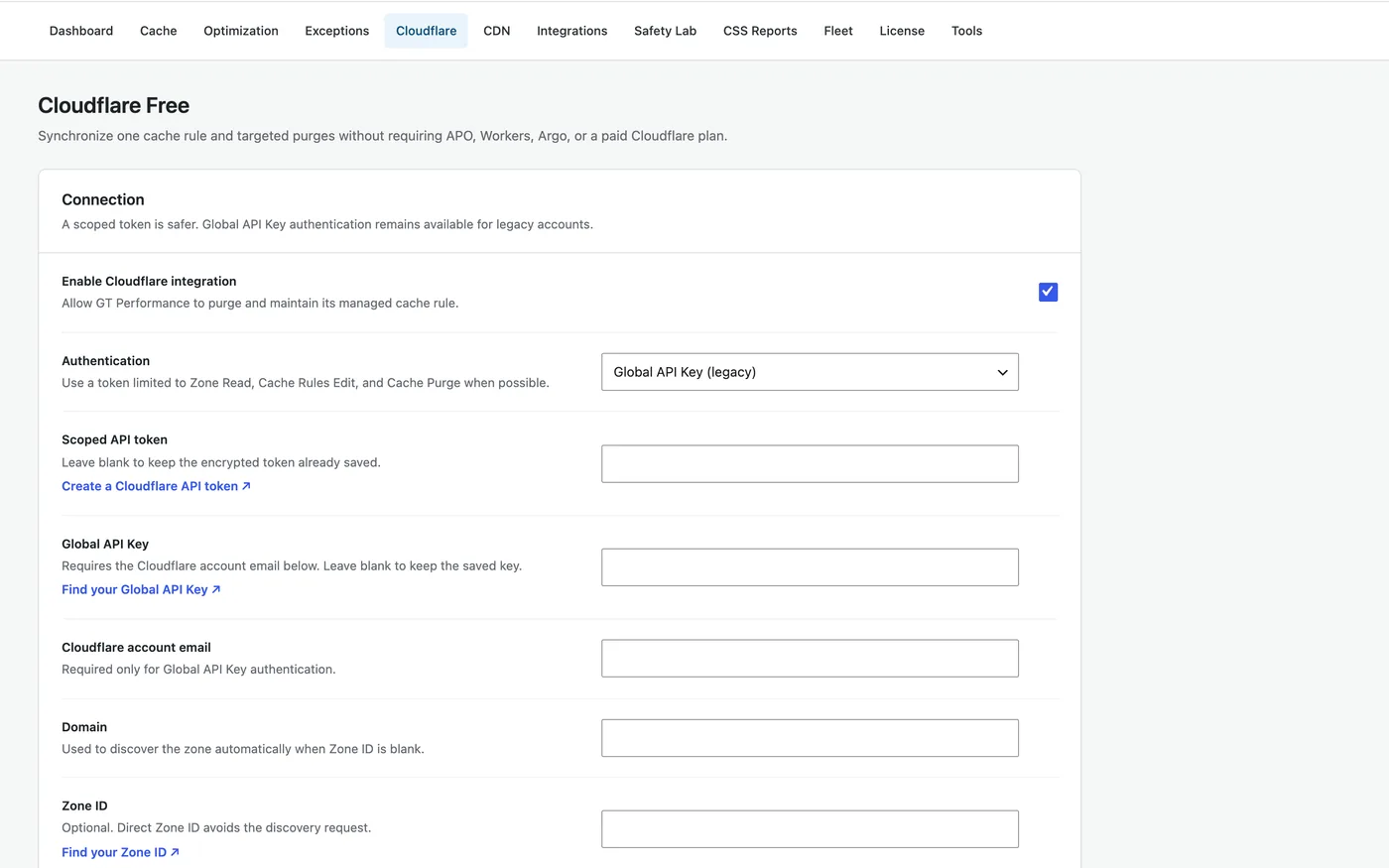Open the CDN tab
The width and height of the screenshot is (1389, 868).
coord(497,31)
